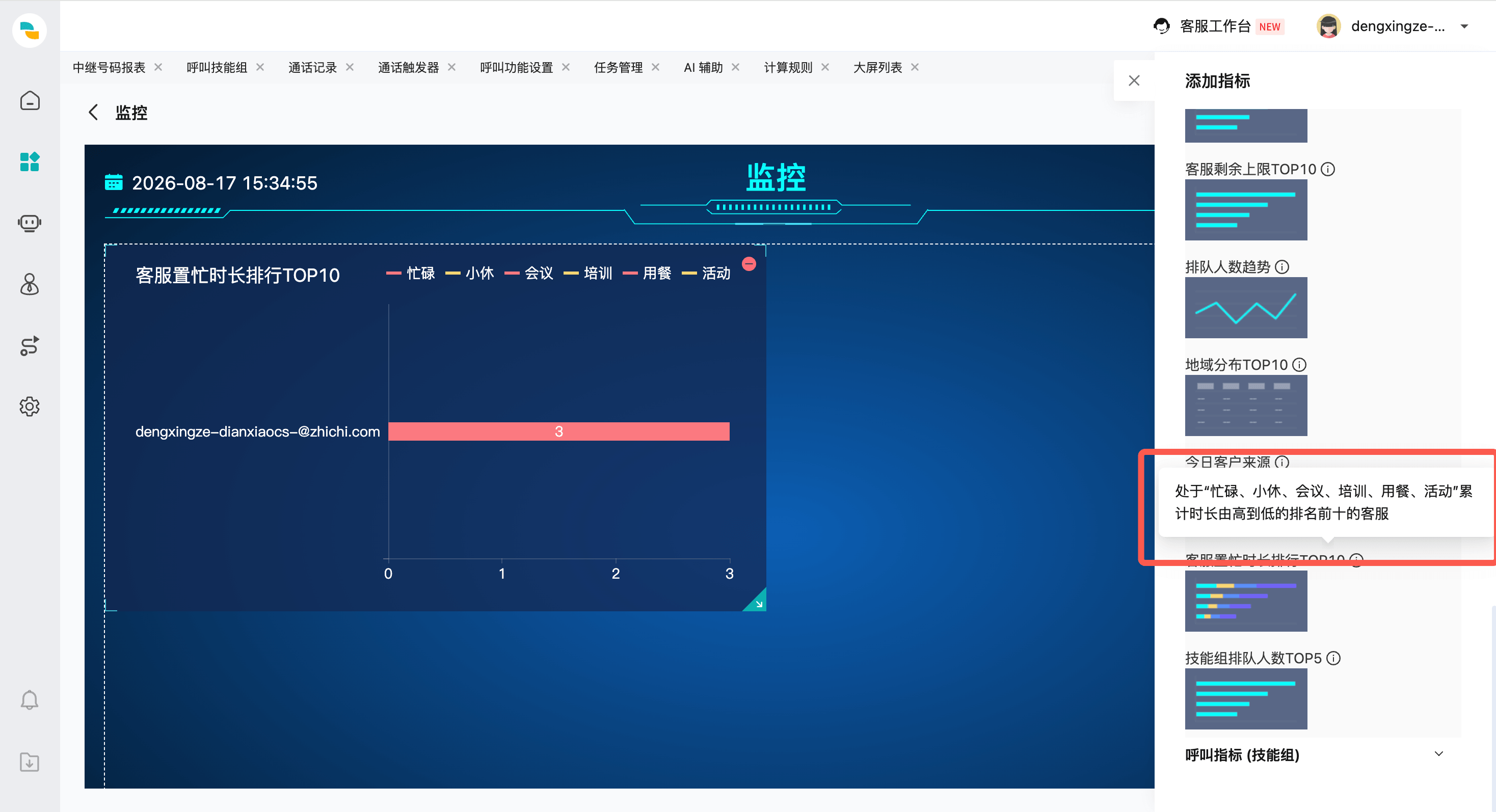
Task: Click the dengxingze-dianxiaocs-@zhichi.com axis label
Action: click(257, 431)
